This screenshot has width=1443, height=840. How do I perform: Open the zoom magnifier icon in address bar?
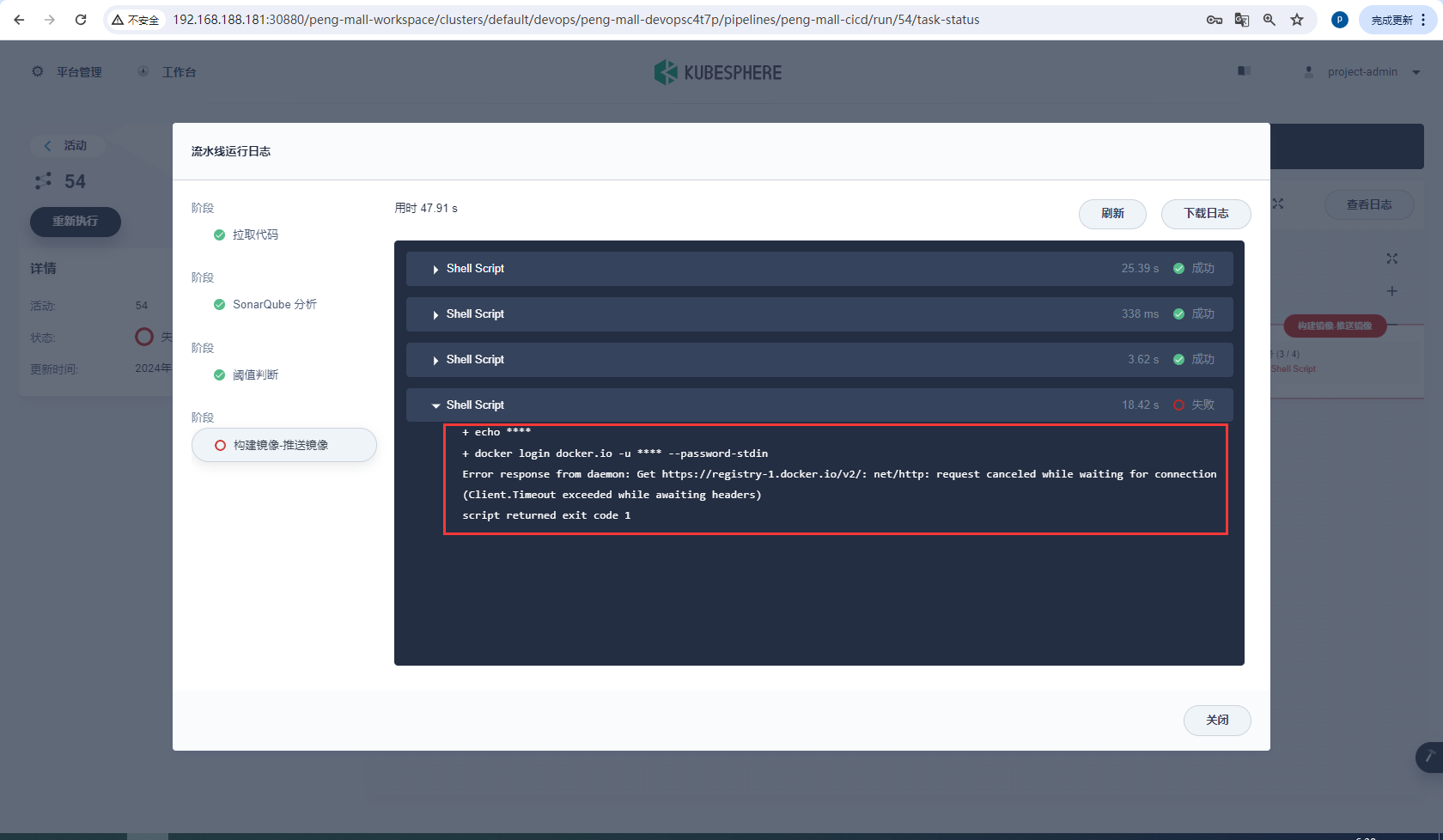[1269, 20]
